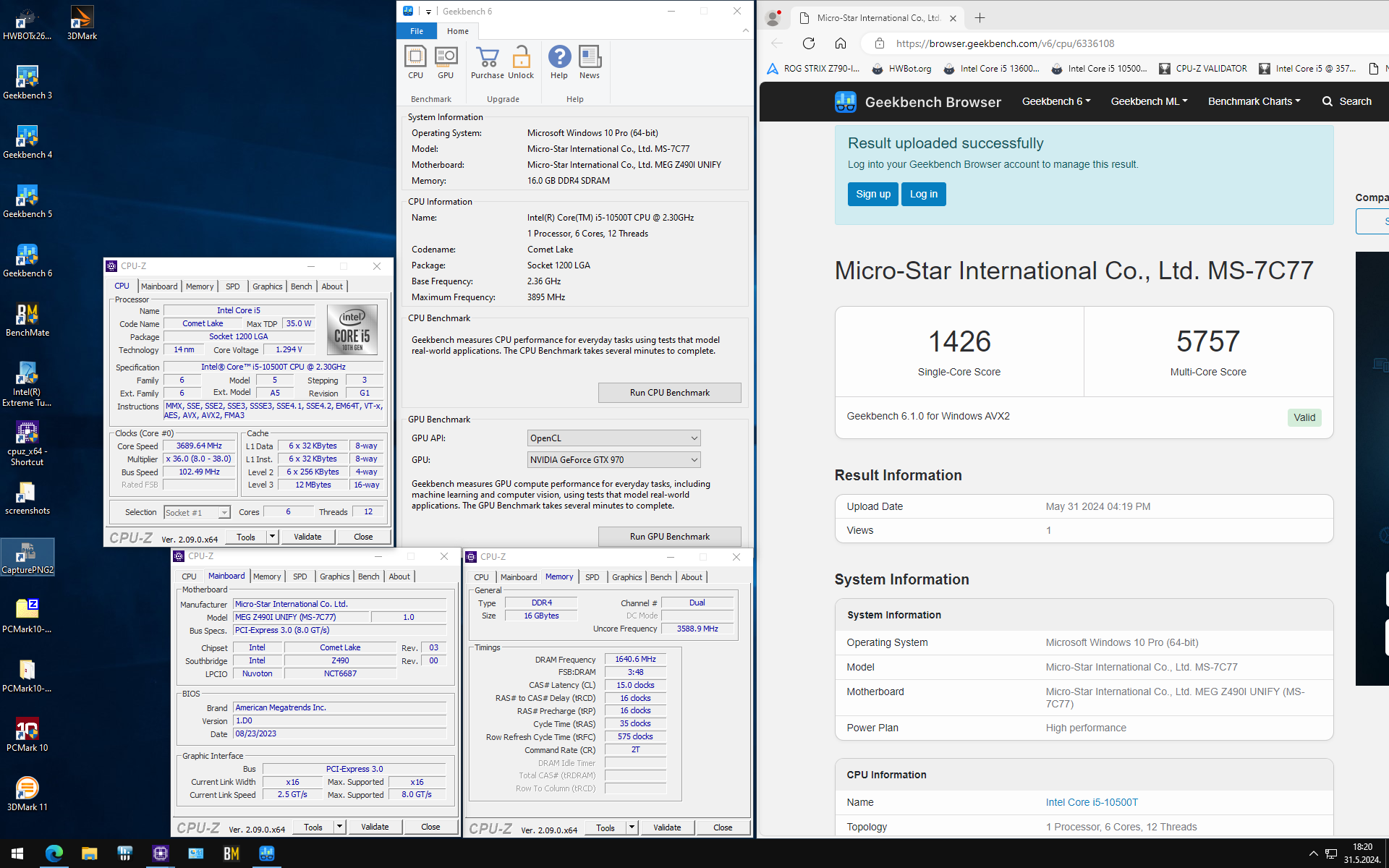The width and height of the screenshot is (1389, 868).
Task: Open Intel Extreme Tuning desktop icon
Action: click(x=27, y=384)
